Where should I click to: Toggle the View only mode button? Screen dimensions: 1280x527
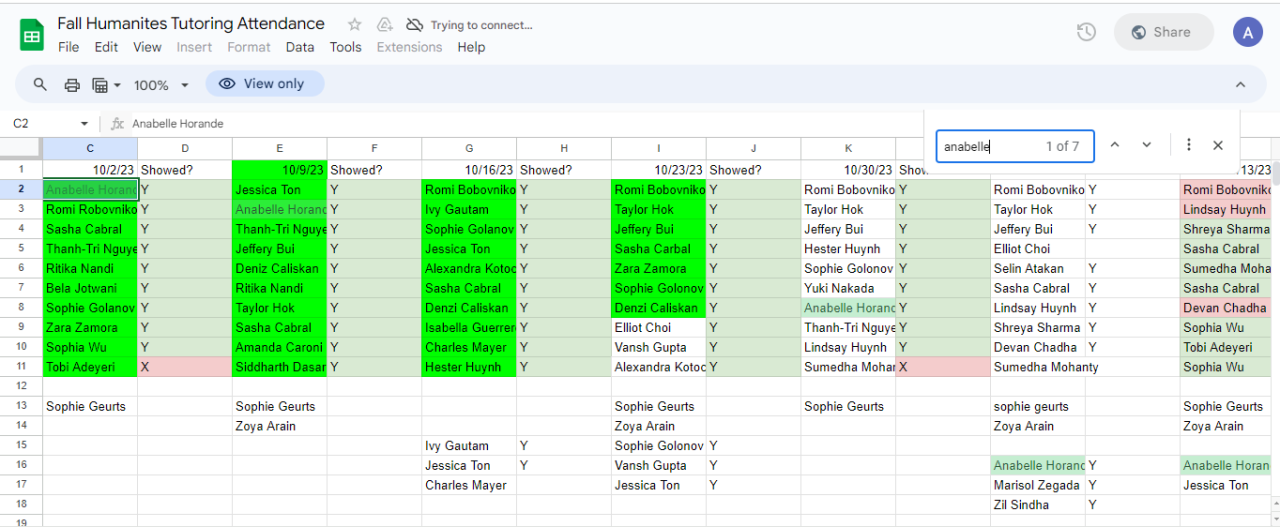coord(264,84)
